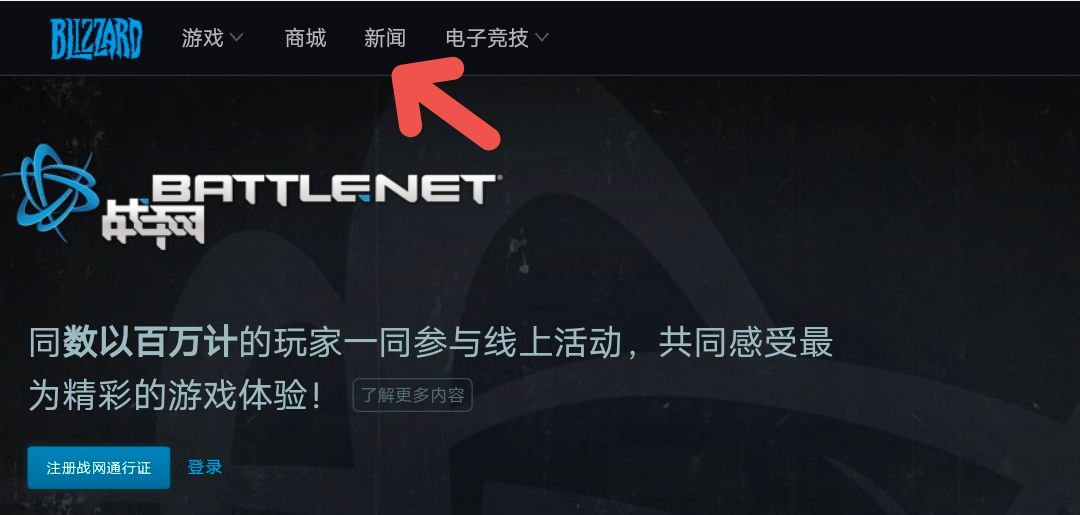Go to the 新闻 news section
This screenshot has width=1080, height=515.
(384, 37)
